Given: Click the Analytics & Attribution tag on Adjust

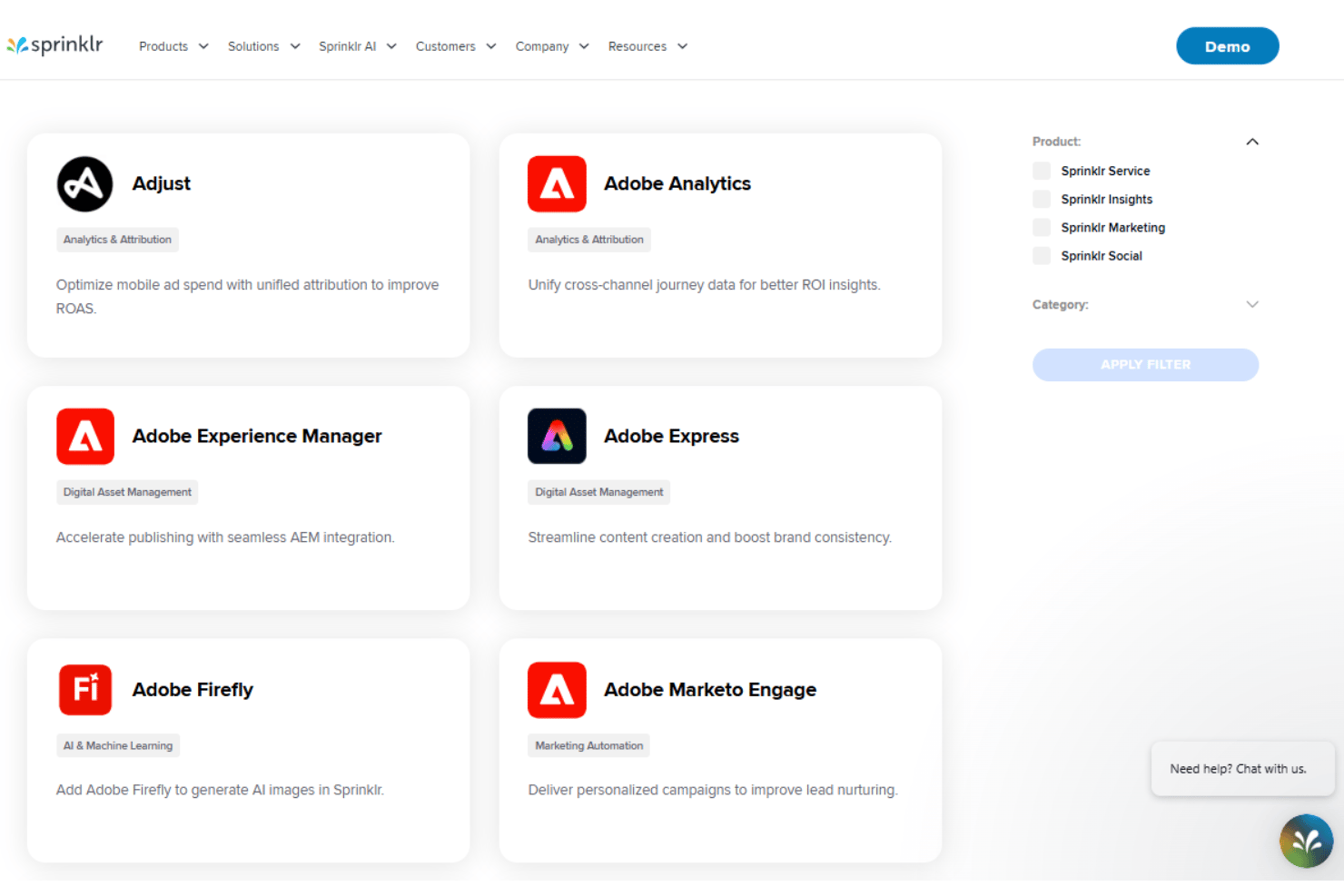Looking at the screenshot, I should 117,240.
